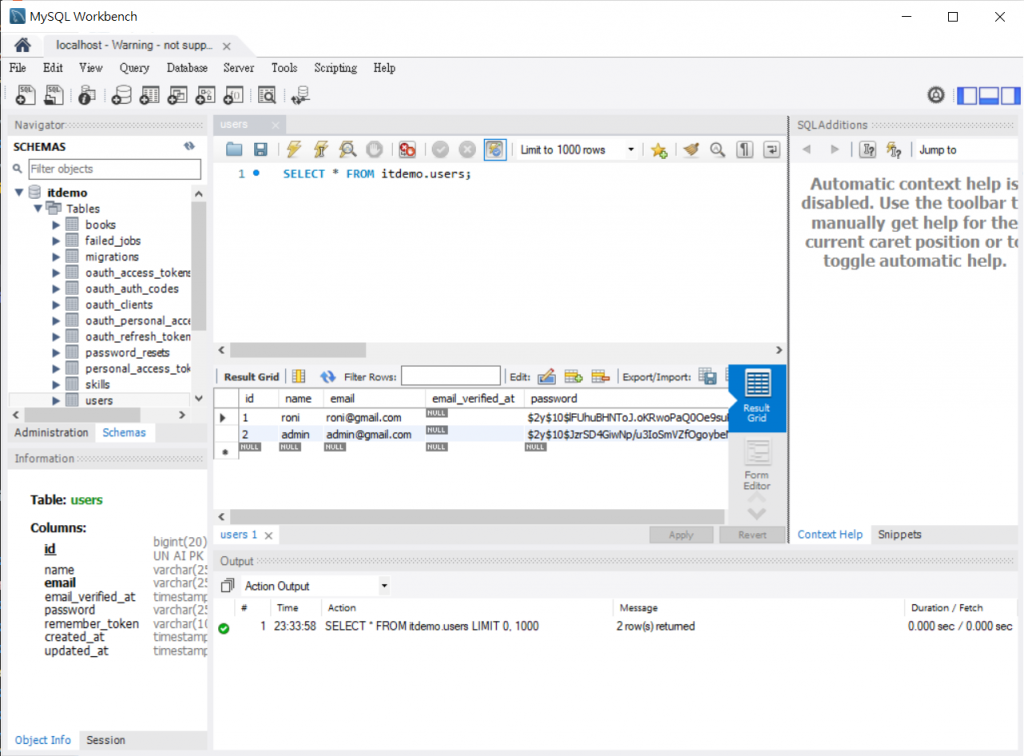Execute statement under cursor icon
Image resolution: width=1024 pixels, height=756 pixels.
pos(321,150)
